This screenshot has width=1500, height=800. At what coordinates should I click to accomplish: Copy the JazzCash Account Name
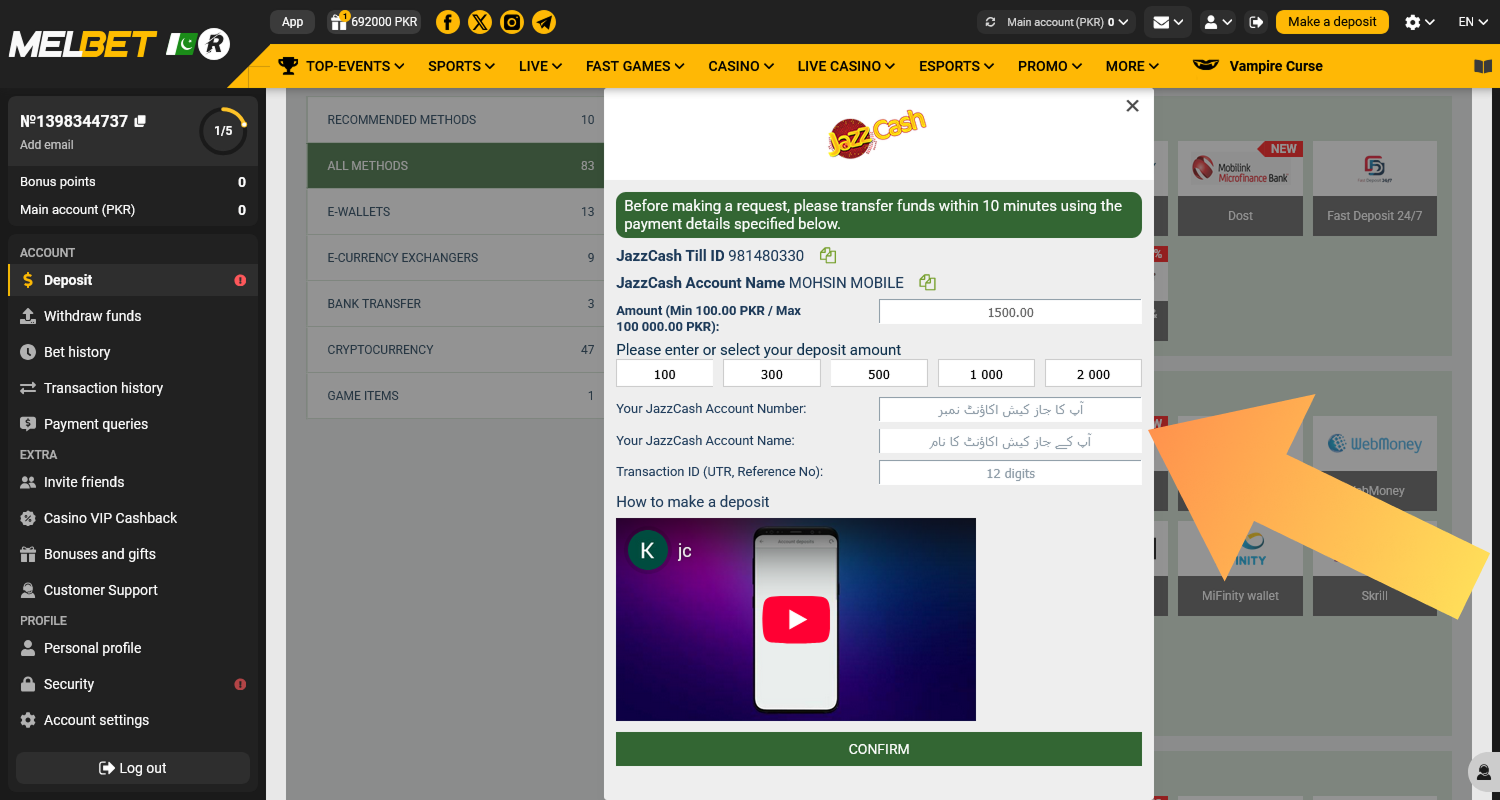926,282
